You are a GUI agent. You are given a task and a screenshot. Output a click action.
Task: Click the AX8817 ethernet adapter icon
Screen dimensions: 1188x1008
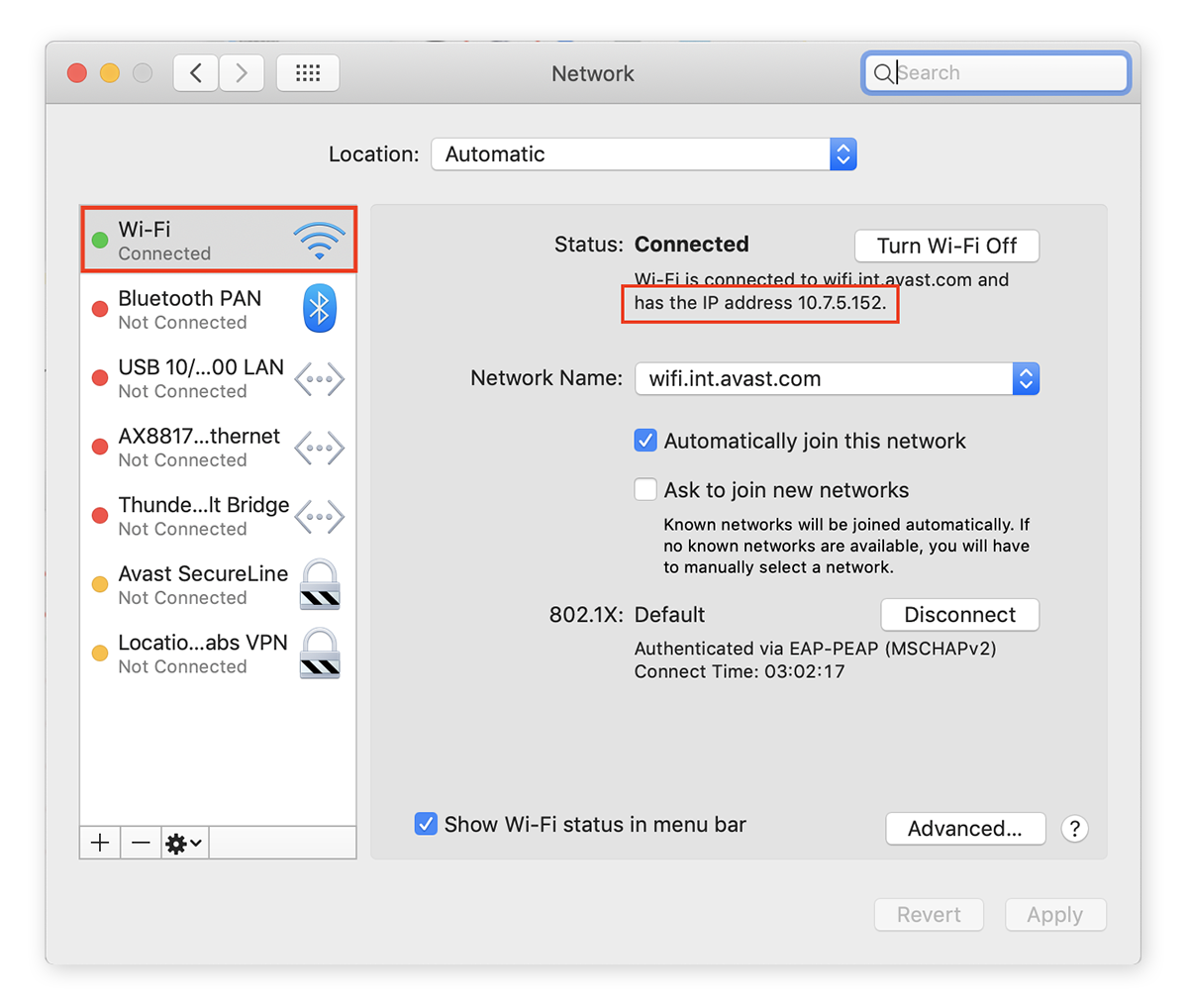click(x=319, y=448)
